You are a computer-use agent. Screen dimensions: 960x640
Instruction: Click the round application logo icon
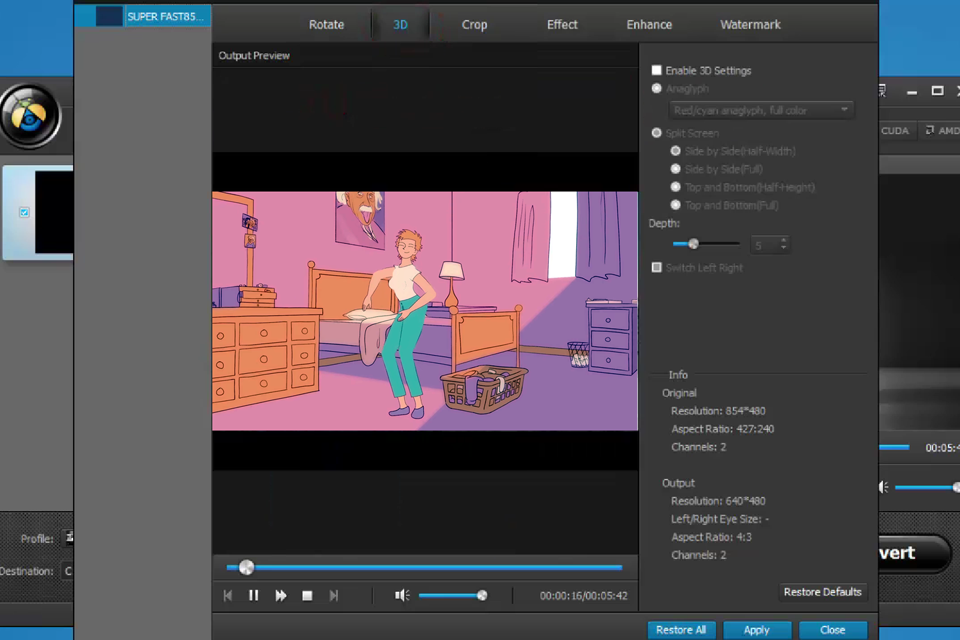click(30, 116)
